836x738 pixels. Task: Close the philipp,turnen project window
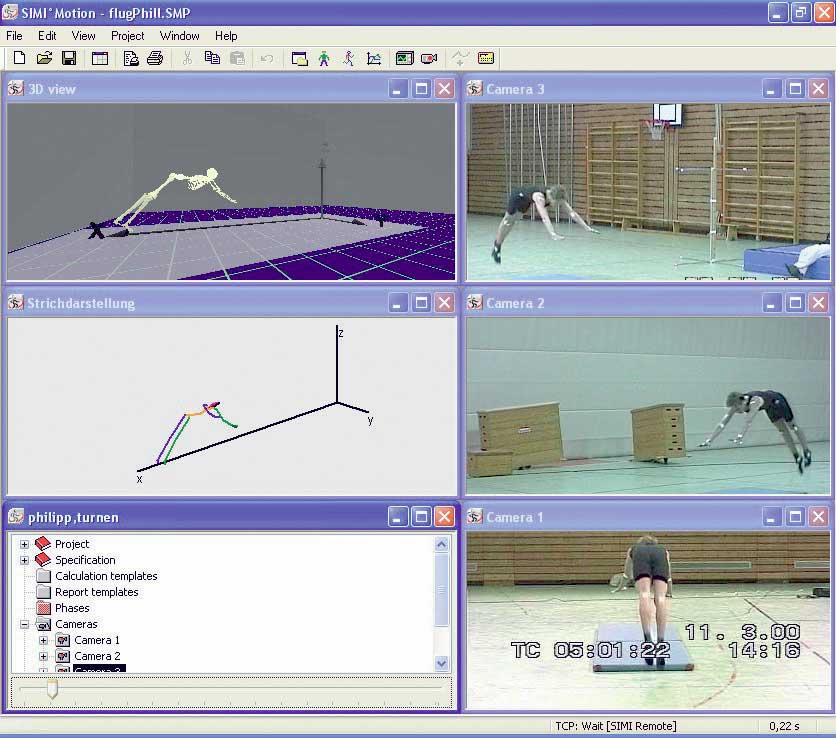tap(444, 517)
